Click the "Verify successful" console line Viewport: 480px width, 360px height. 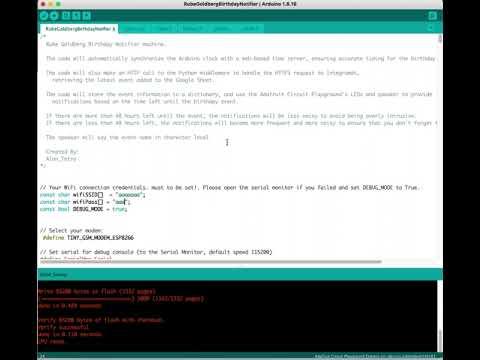pos(63,327)
